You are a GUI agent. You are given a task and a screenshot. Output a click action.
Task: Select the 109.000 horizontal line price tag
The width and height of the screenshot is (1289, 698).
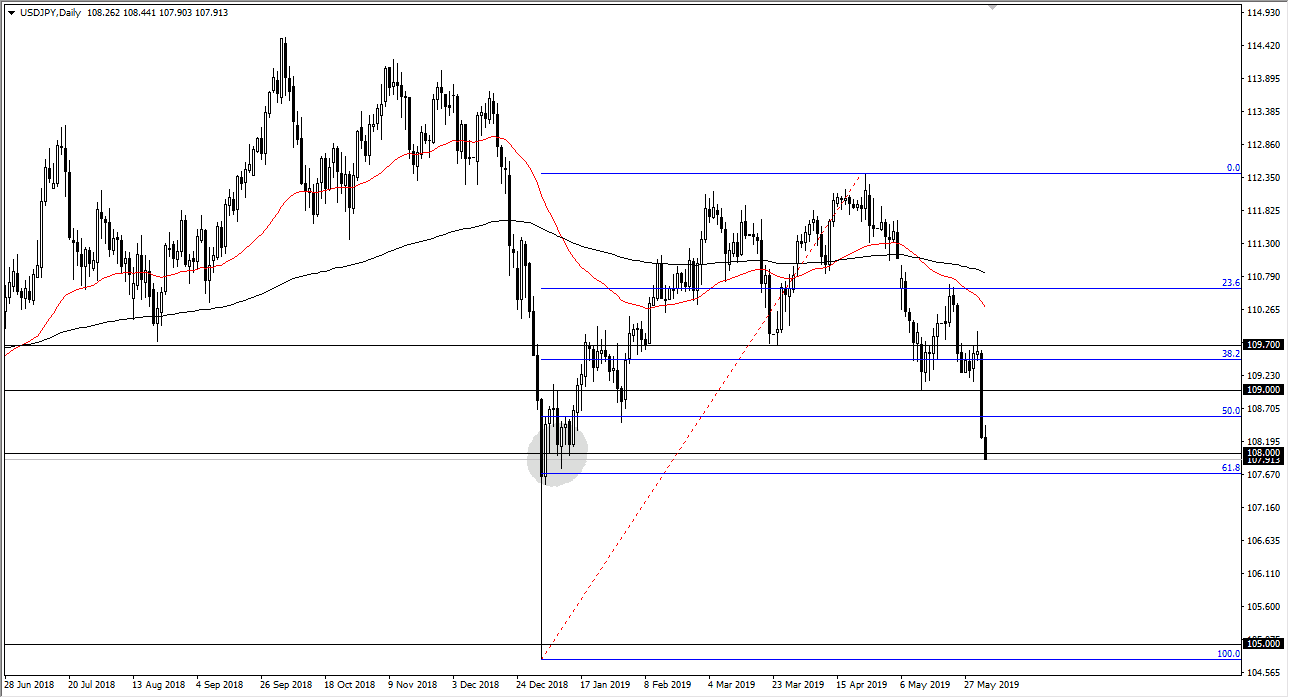[1264, 390]
